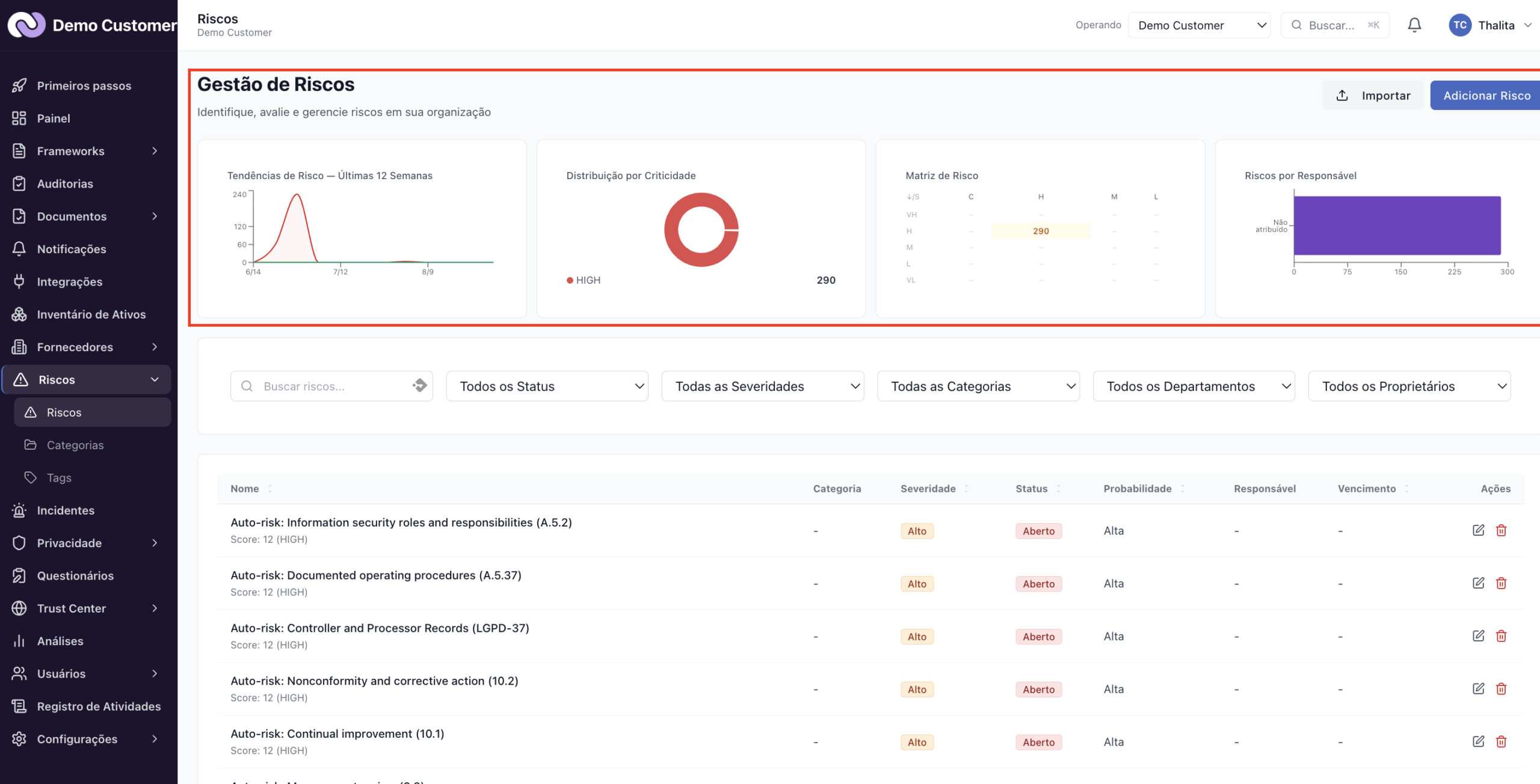Delete the Information security roles risk
This screenshot has height=784, width=1540.
[x=1501, y=530]
